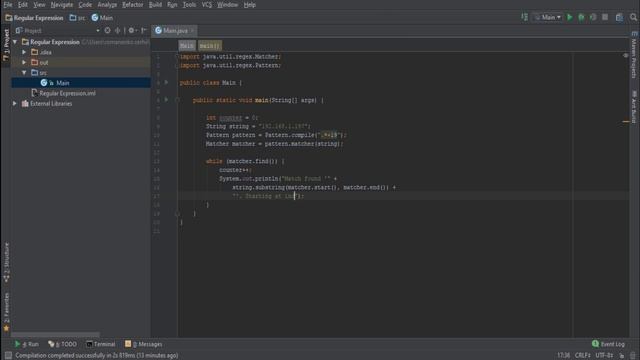Run class gutter arrow beside class Main
640x360 pixels.
point(166,82)
